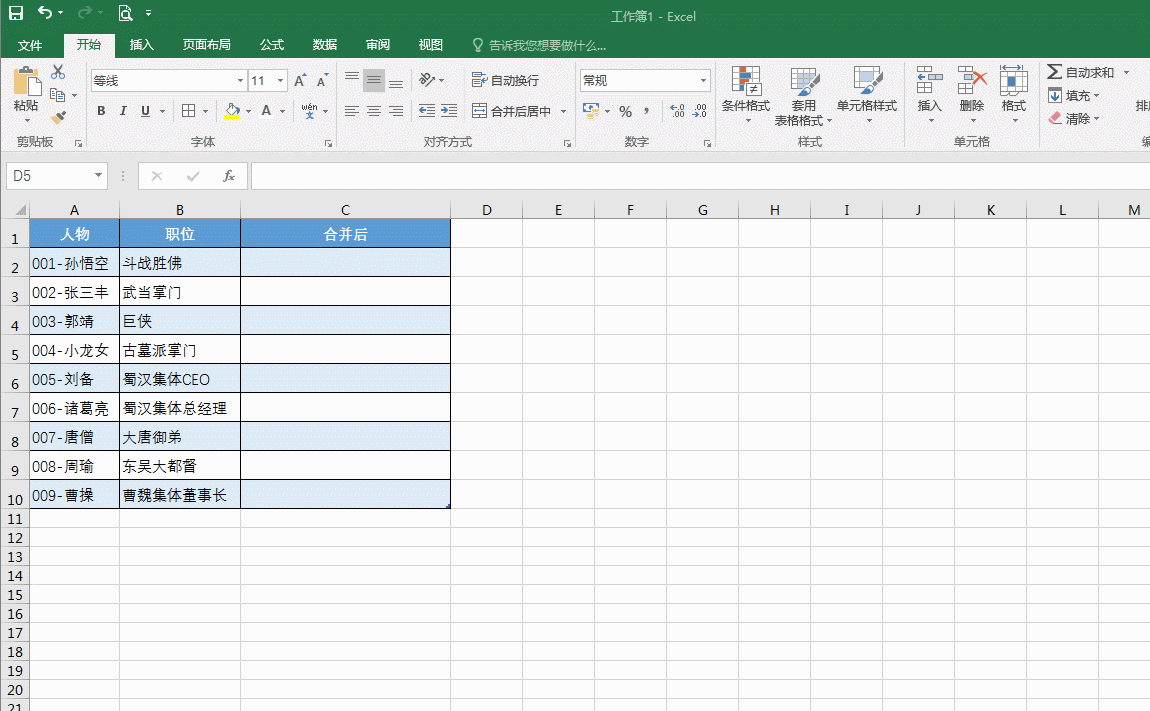Click the Save icon in quick access toolbar
Viewport: 1150px width, 711px height.
tap(15, 12)
